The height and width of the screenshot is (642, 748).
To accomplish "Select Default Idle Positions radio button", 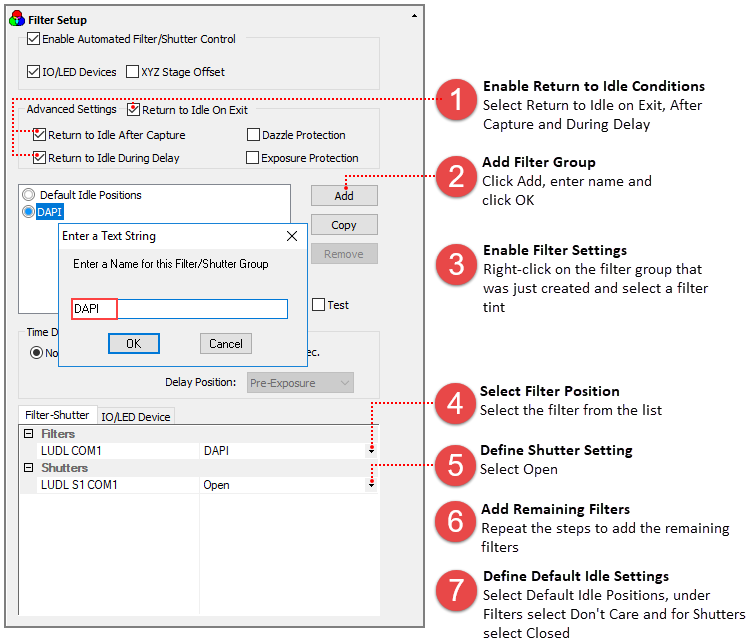I will [x=28, y=195].
